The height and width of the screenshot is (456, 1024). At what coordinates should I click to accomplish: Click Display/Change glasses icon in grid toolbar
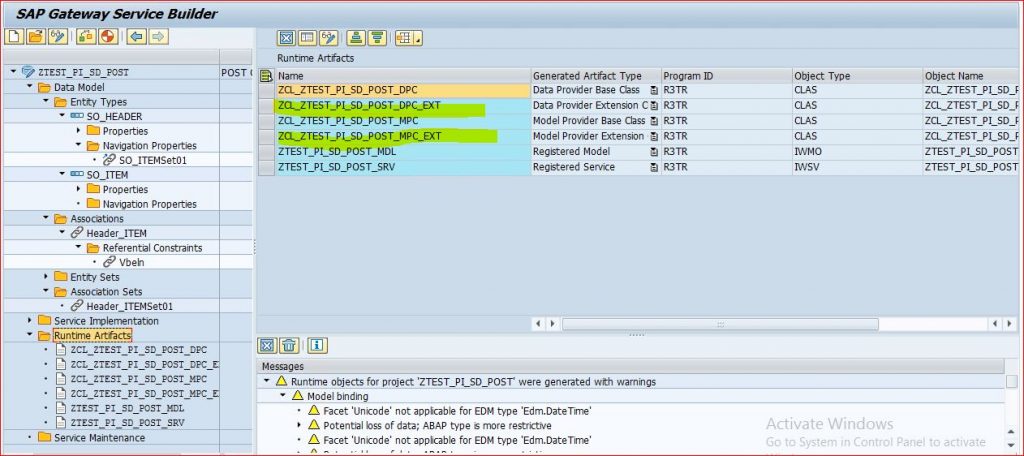329,38
